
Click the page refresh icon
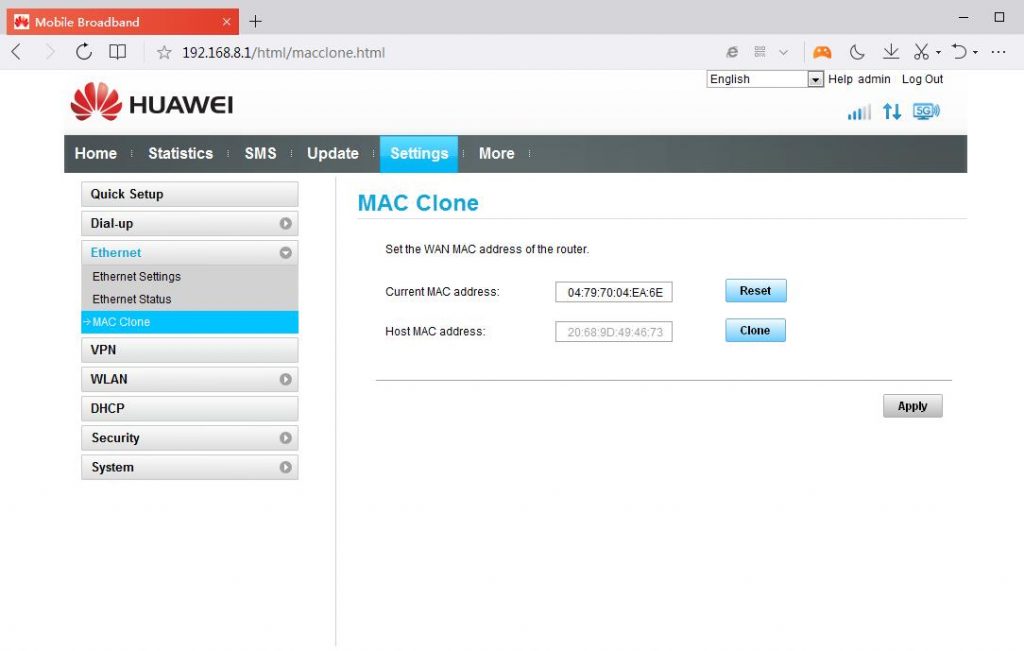tap(84, 52)
